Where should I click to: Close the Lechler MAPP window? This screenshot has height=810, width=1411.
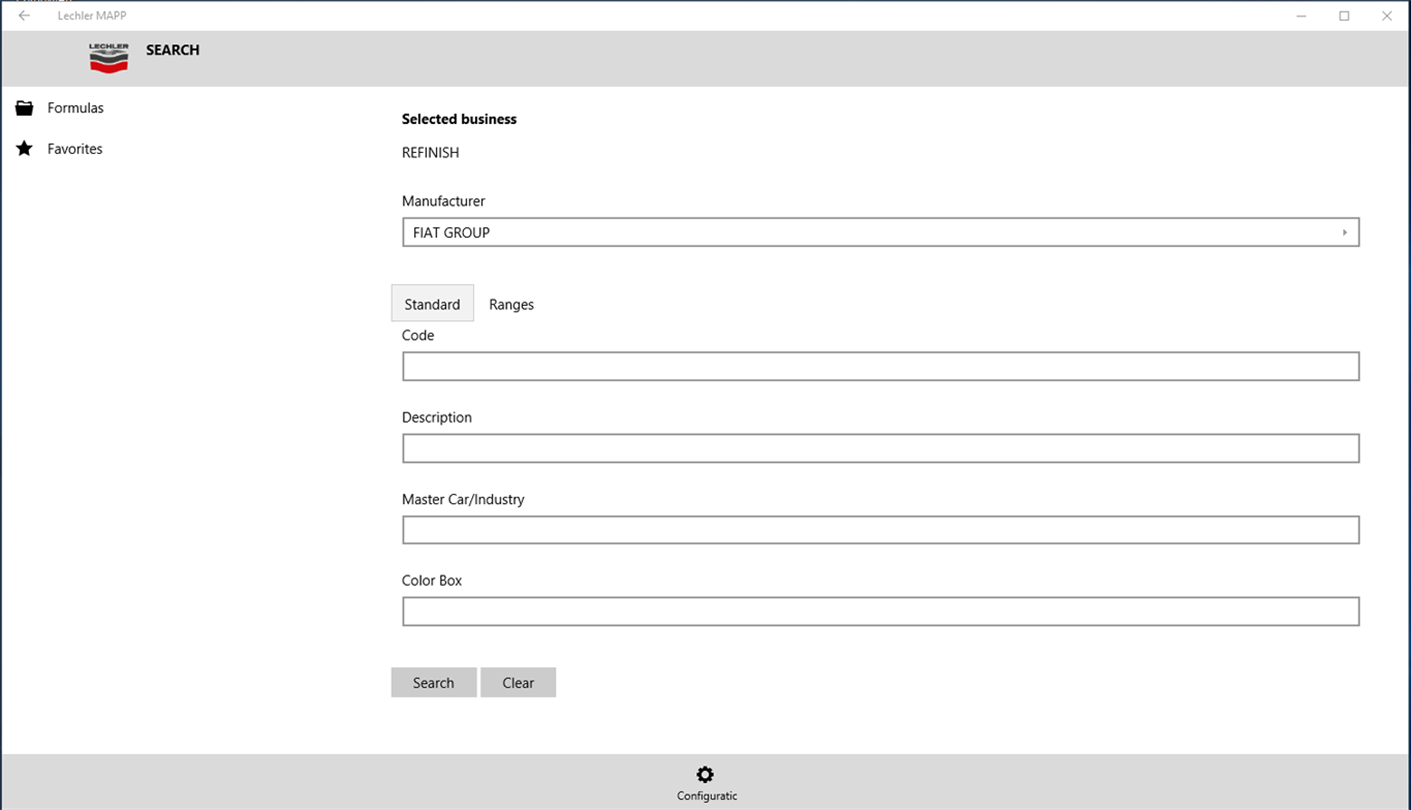click(1387, 16)
